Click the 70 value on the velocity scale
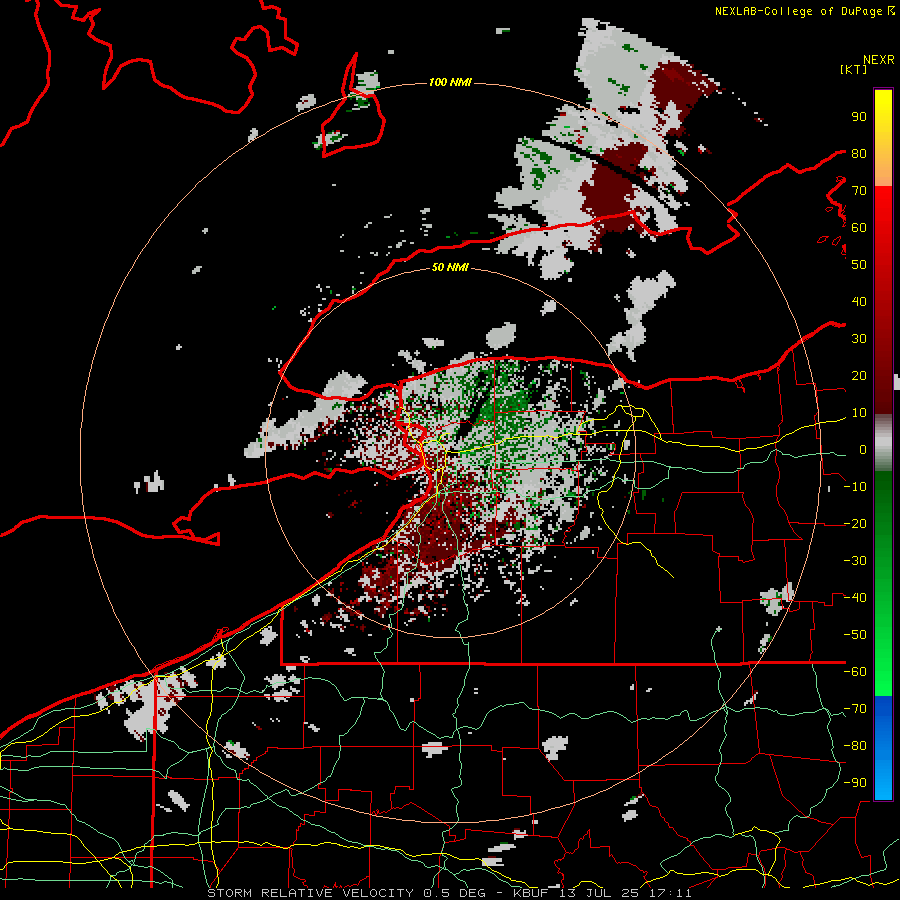 (859, 191)
